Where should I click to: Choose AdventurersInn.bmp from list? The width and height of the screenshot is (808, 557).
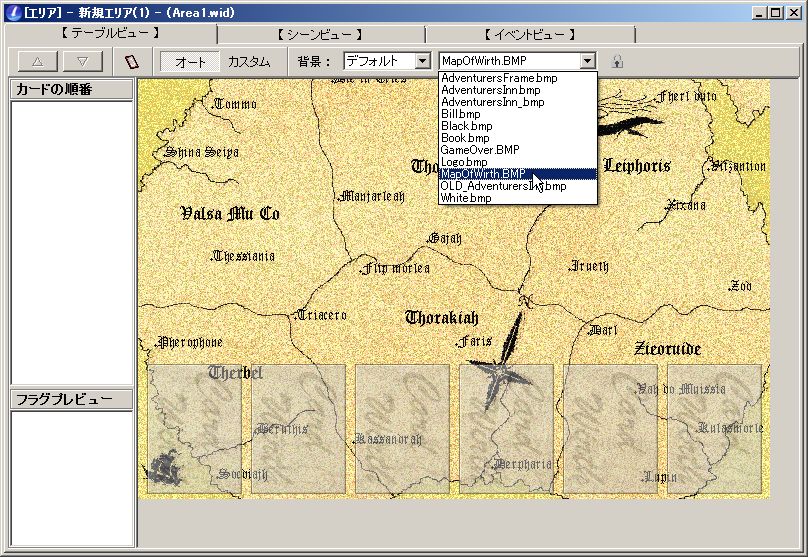point(518,90)
